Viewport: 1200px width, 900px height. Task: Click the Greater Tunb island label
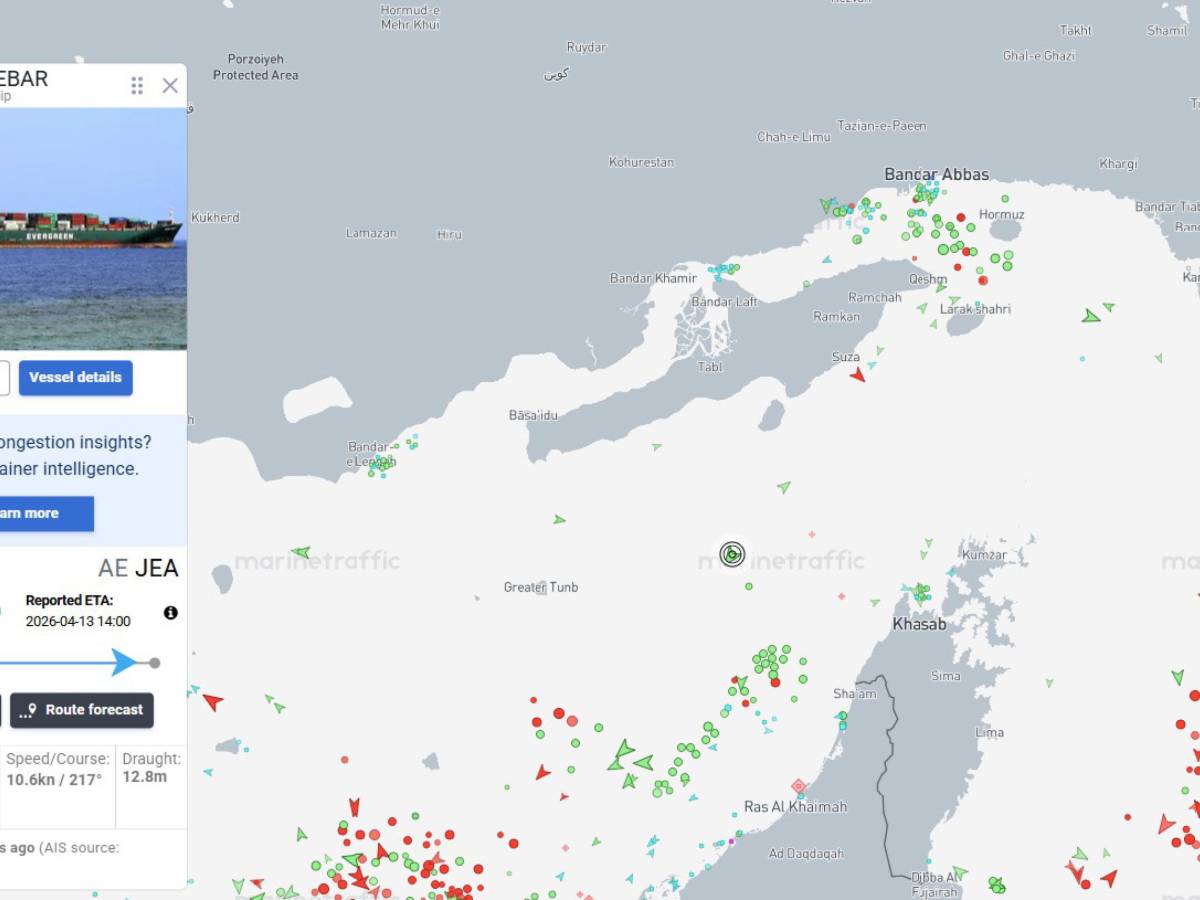coord(541,588)
